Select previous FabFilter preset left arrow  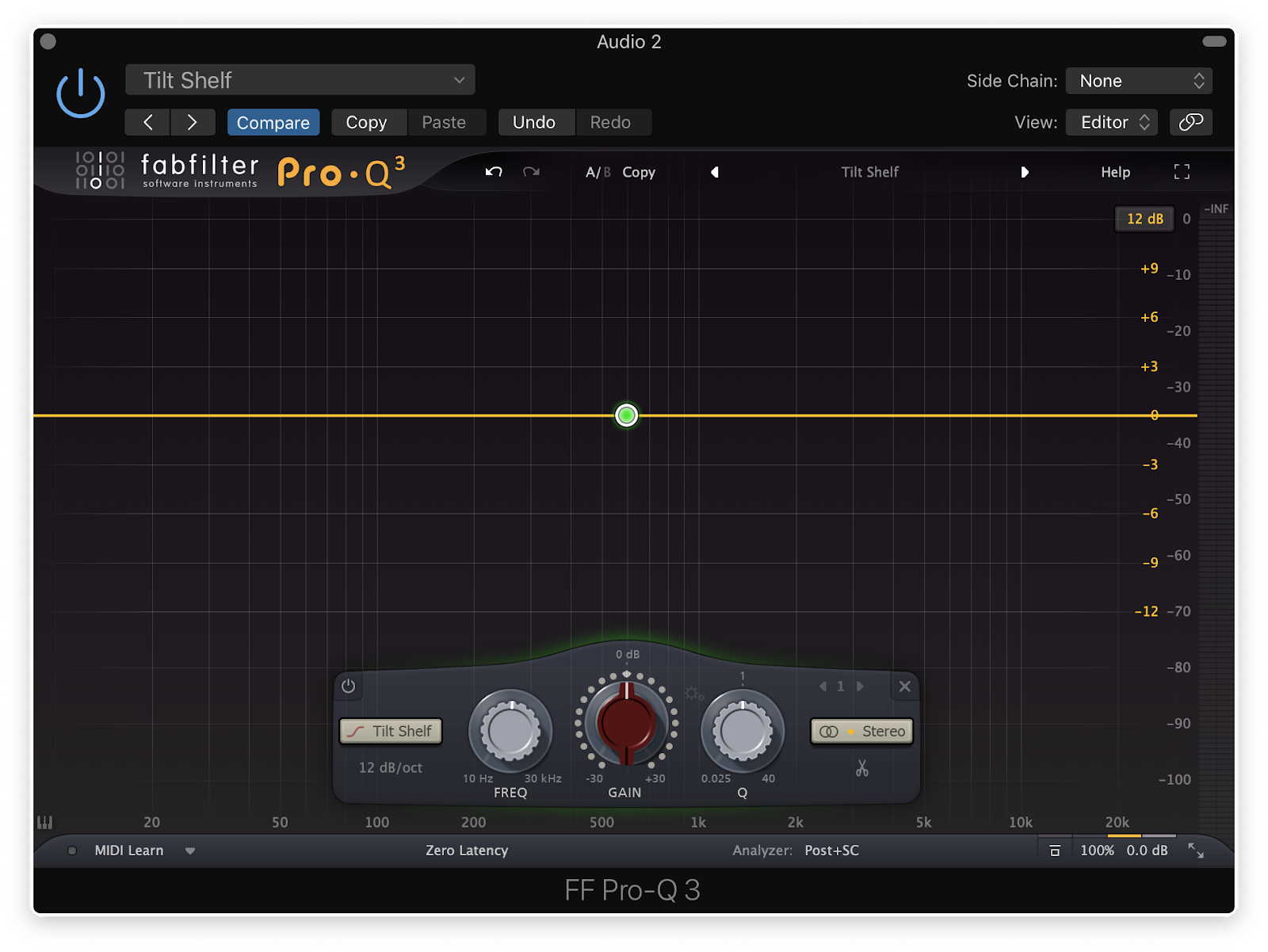[x=715, y=172]
